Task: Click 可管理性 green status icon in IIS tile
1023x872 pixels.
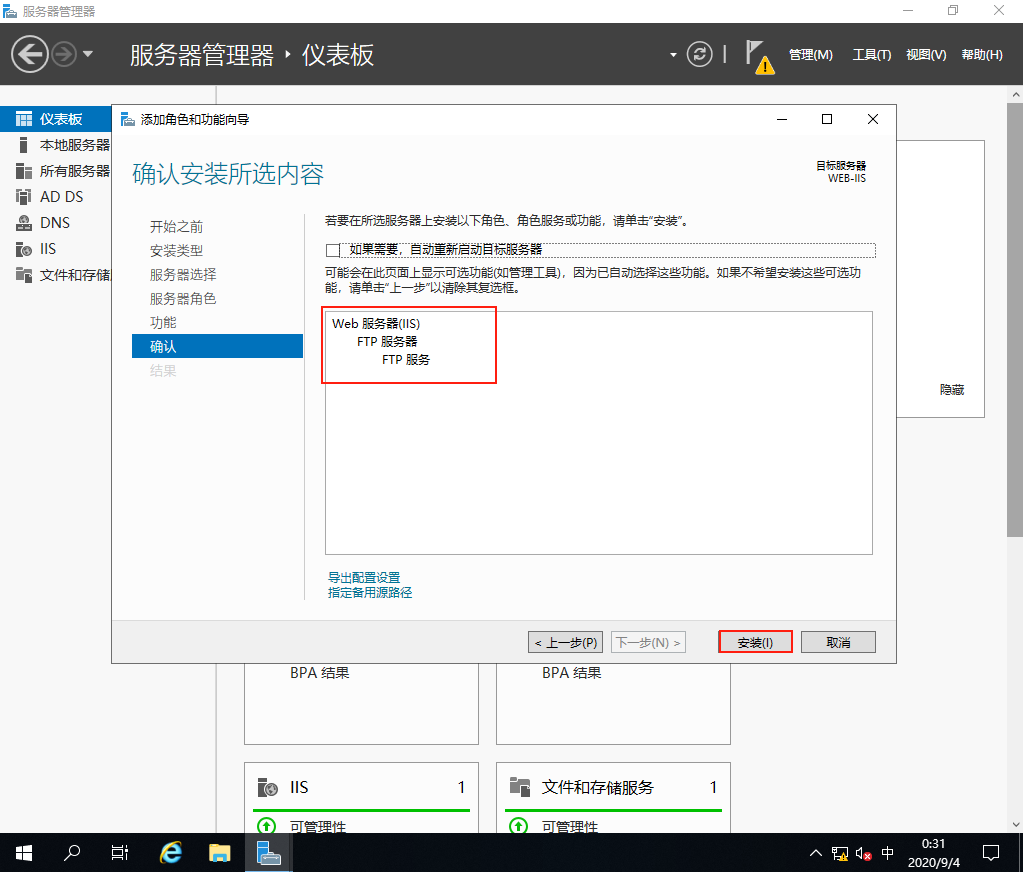Action: (x=266, y=826)
